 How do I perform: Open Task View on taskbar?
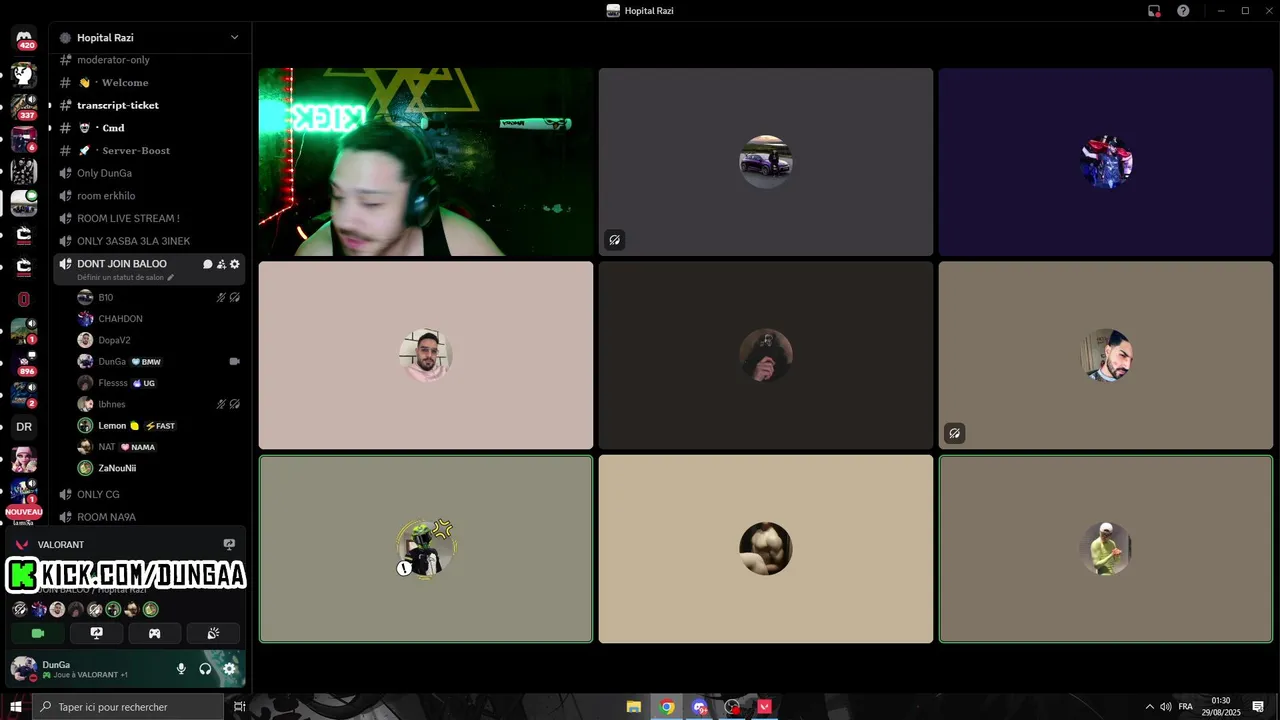click(x=239, y=707)
